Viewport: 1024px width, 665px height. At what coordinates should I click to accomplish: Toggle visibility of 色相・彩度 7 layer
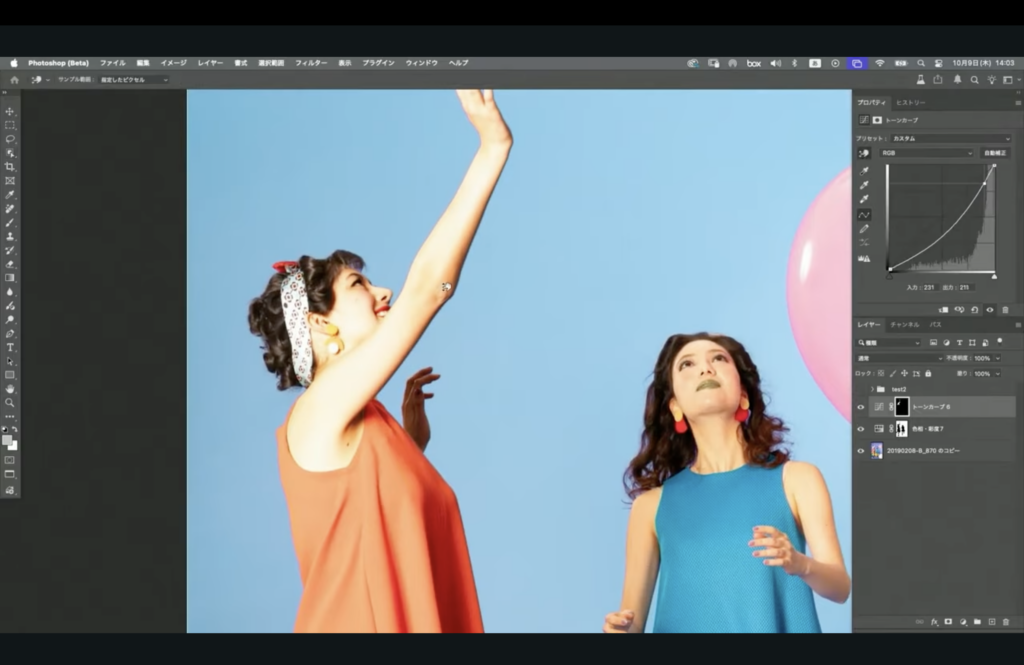click(x=860, y=429)
